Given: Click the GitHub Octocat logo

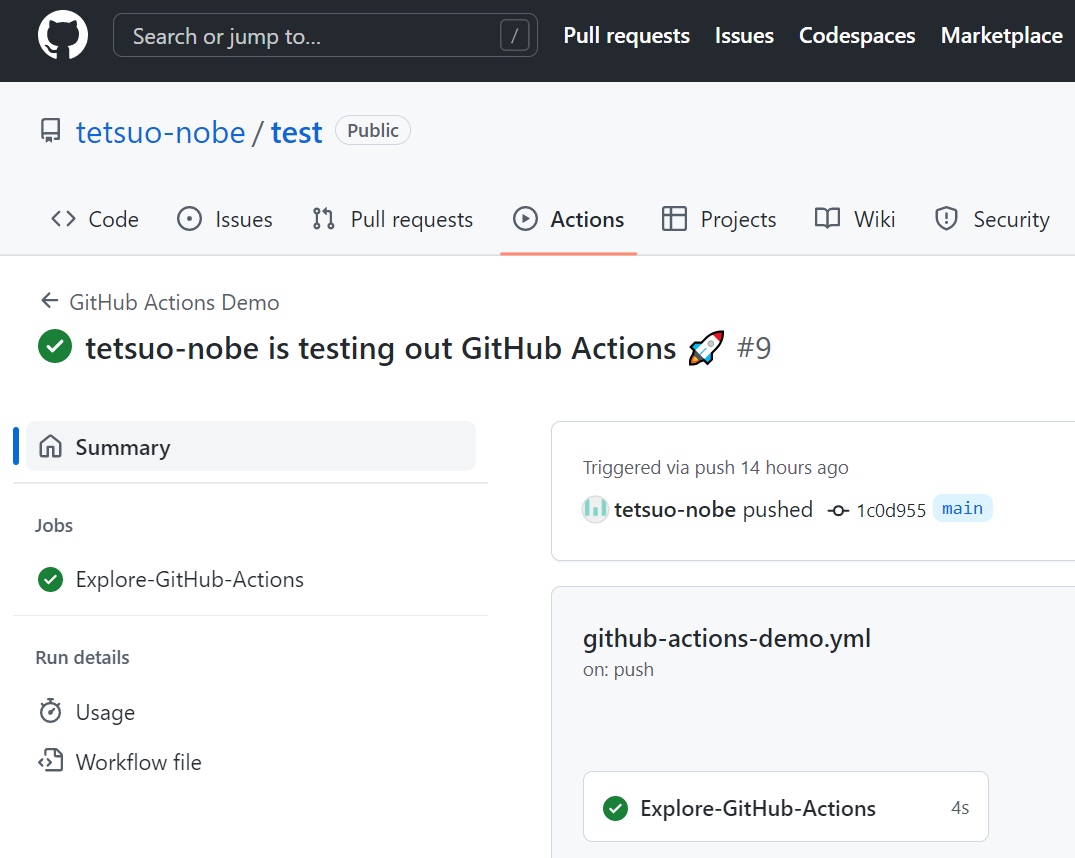Looking at the screenshot, I should coord(63,36).
